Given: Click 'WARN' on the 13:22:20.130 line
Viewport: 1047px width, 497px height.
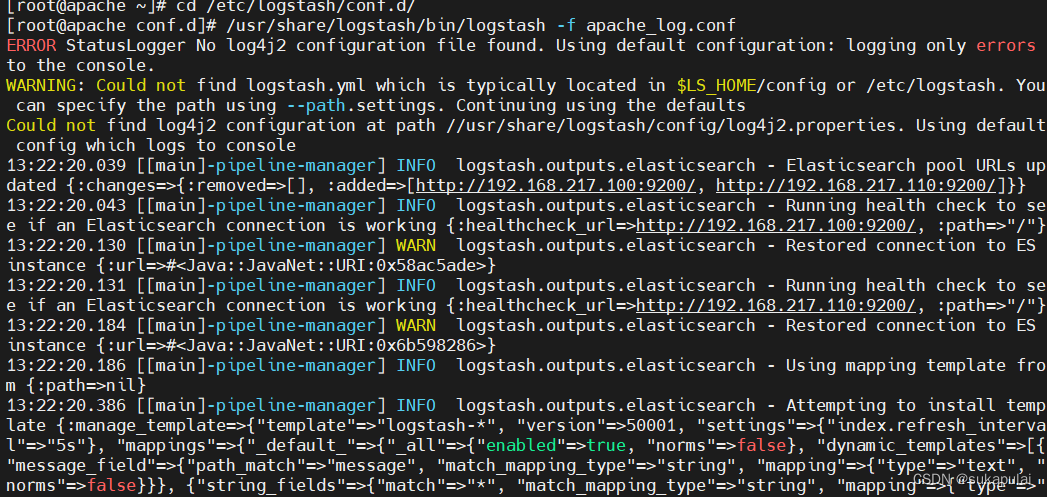Looking at the screenshot, I should click(x=415, y=245).
